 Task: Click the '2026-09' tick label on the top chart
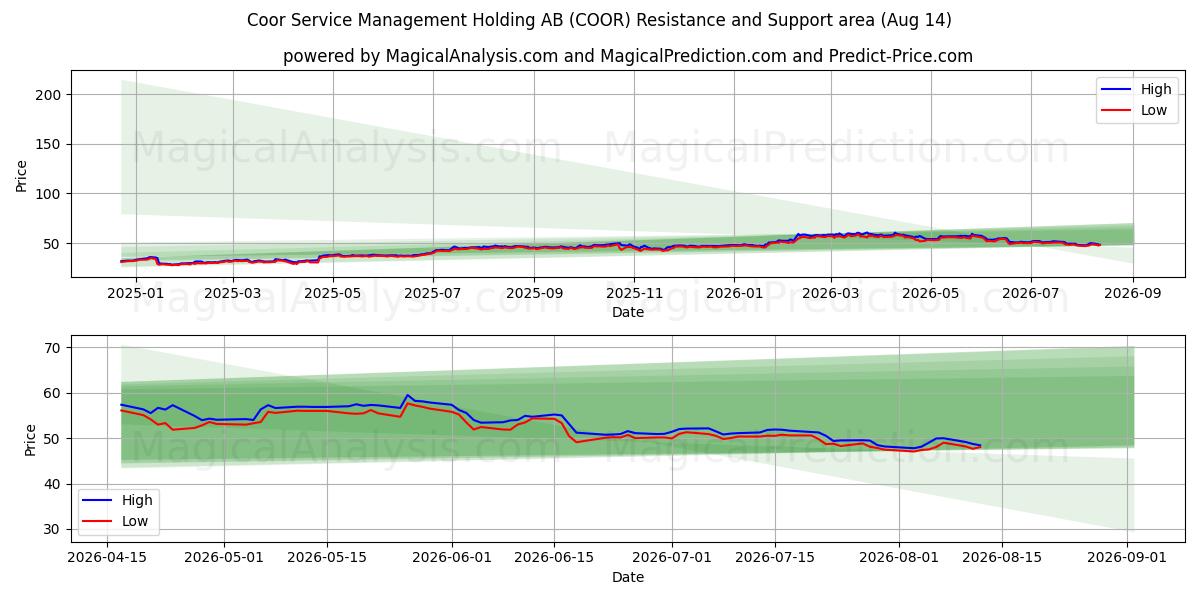pos(1133,293)
